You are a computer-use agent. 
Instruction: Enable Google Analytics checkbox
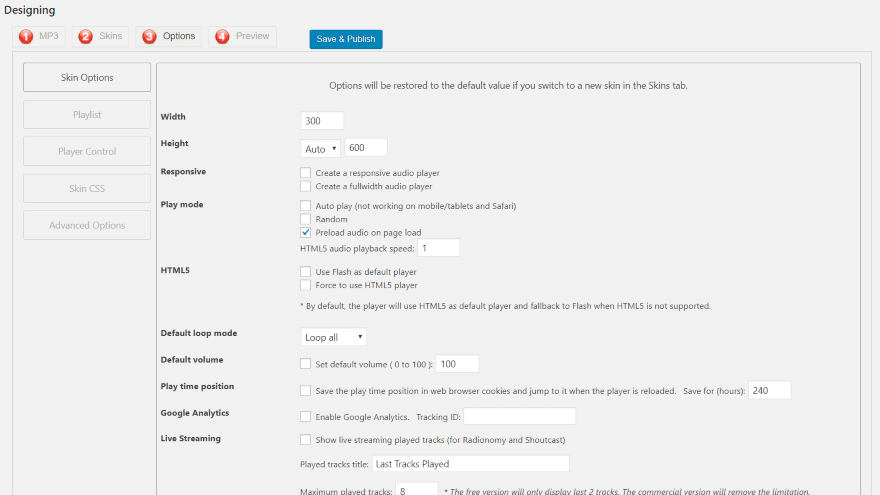pyautogui.click(x=306, y=416)
